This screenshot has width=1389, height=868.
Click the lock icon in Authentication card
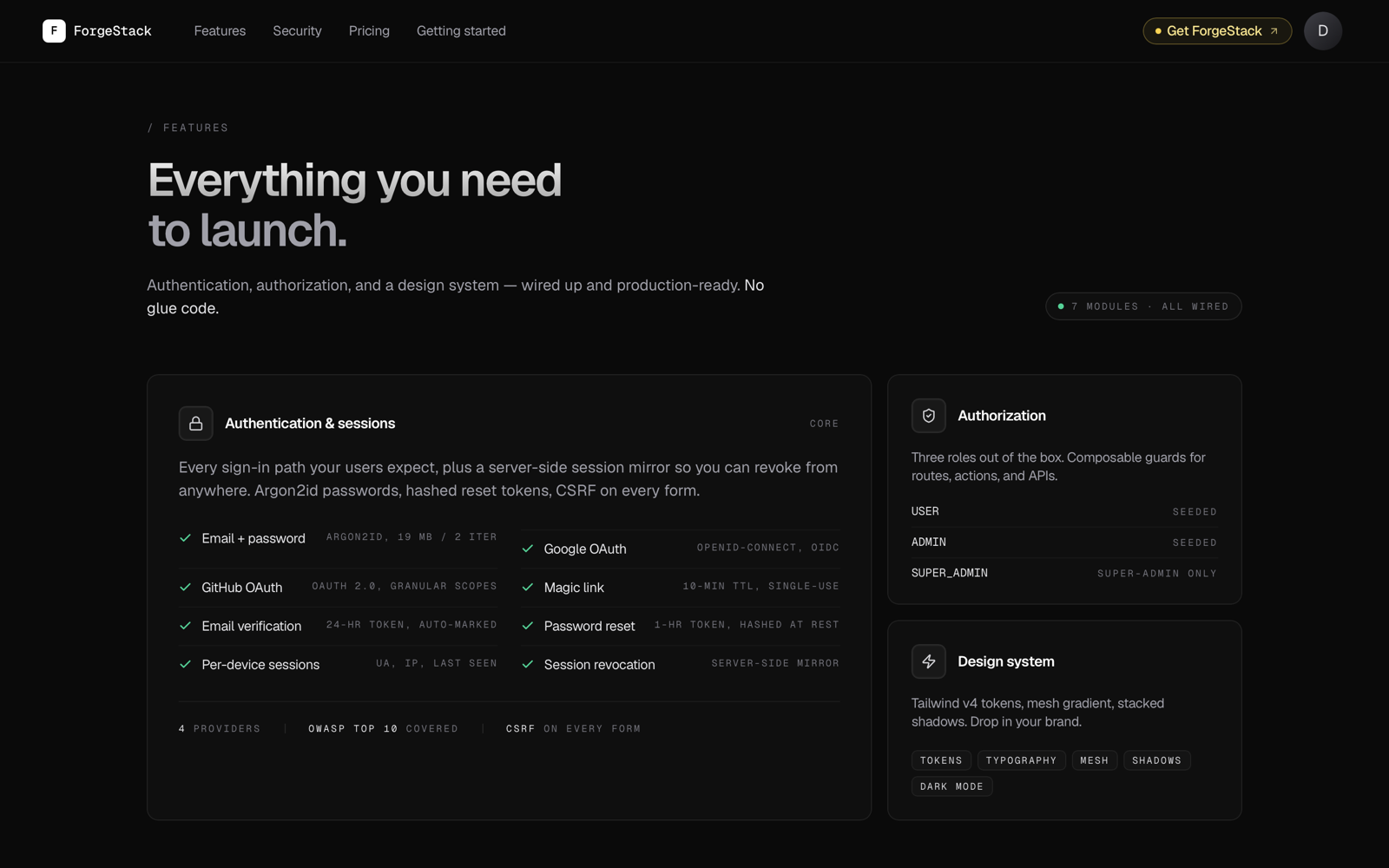tap(196, 424)
